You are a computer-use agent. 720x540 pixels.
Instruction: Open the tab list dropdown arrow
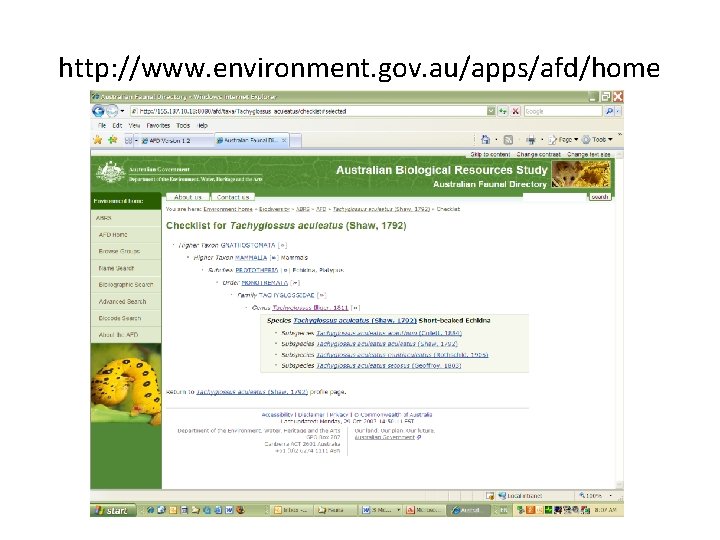[x=136, y=141]
